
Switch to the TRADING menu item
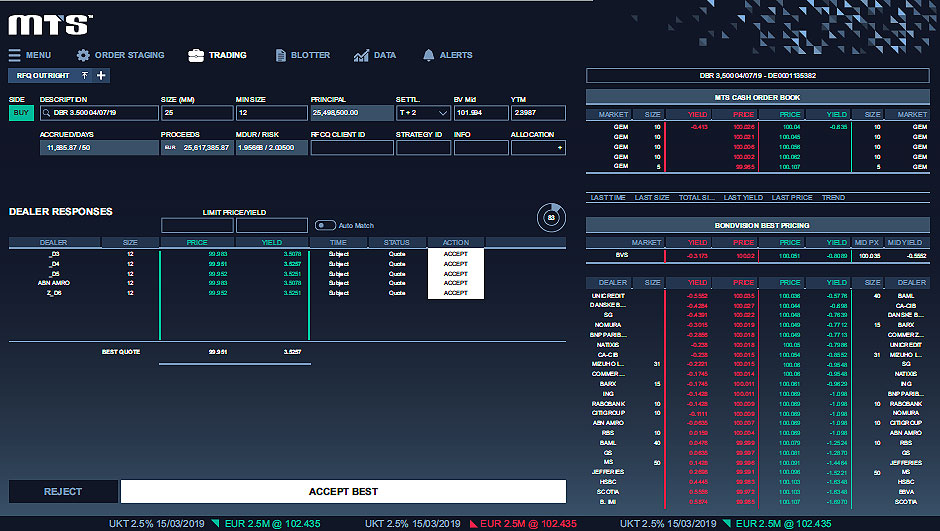[x=228, y=55]
